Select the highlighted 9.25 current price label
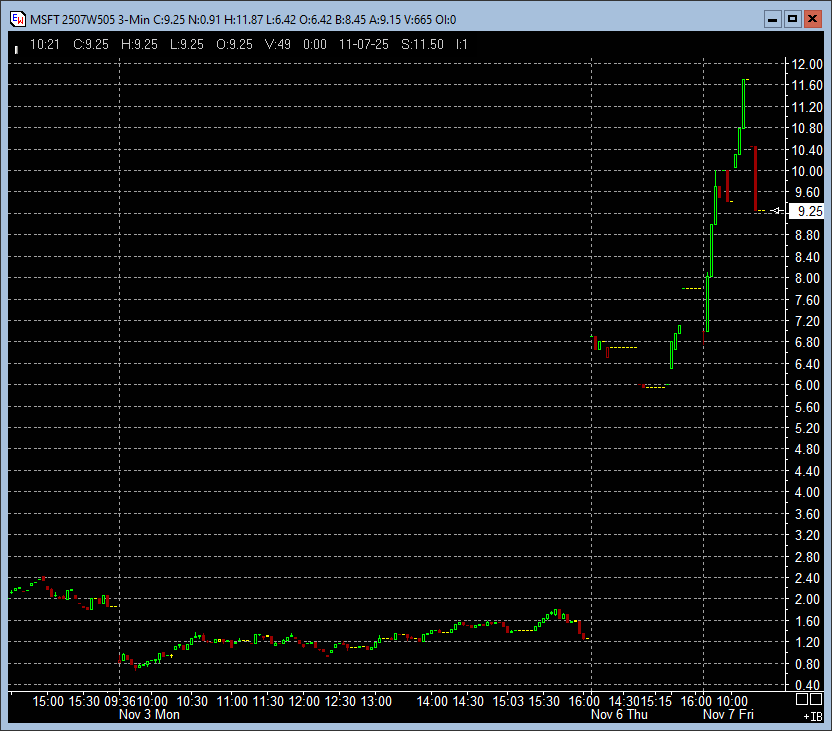Viewport: 832px width, 731px height. 806,211
